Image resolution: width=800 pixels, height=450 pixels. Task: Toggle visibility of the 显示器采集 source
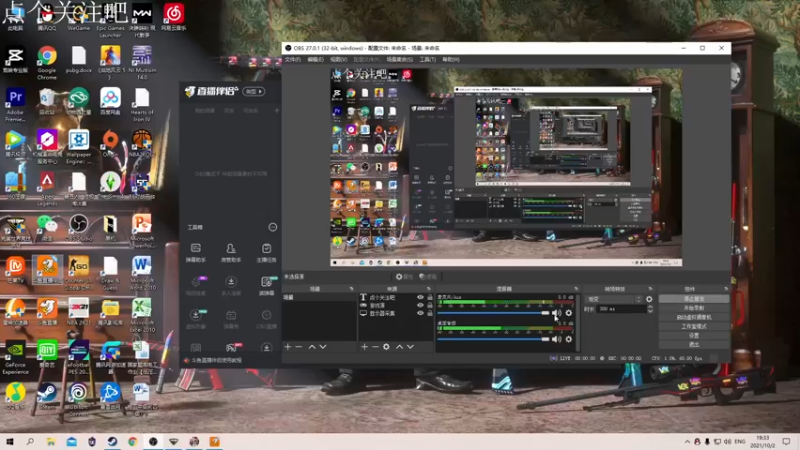[x=420, y=313]
